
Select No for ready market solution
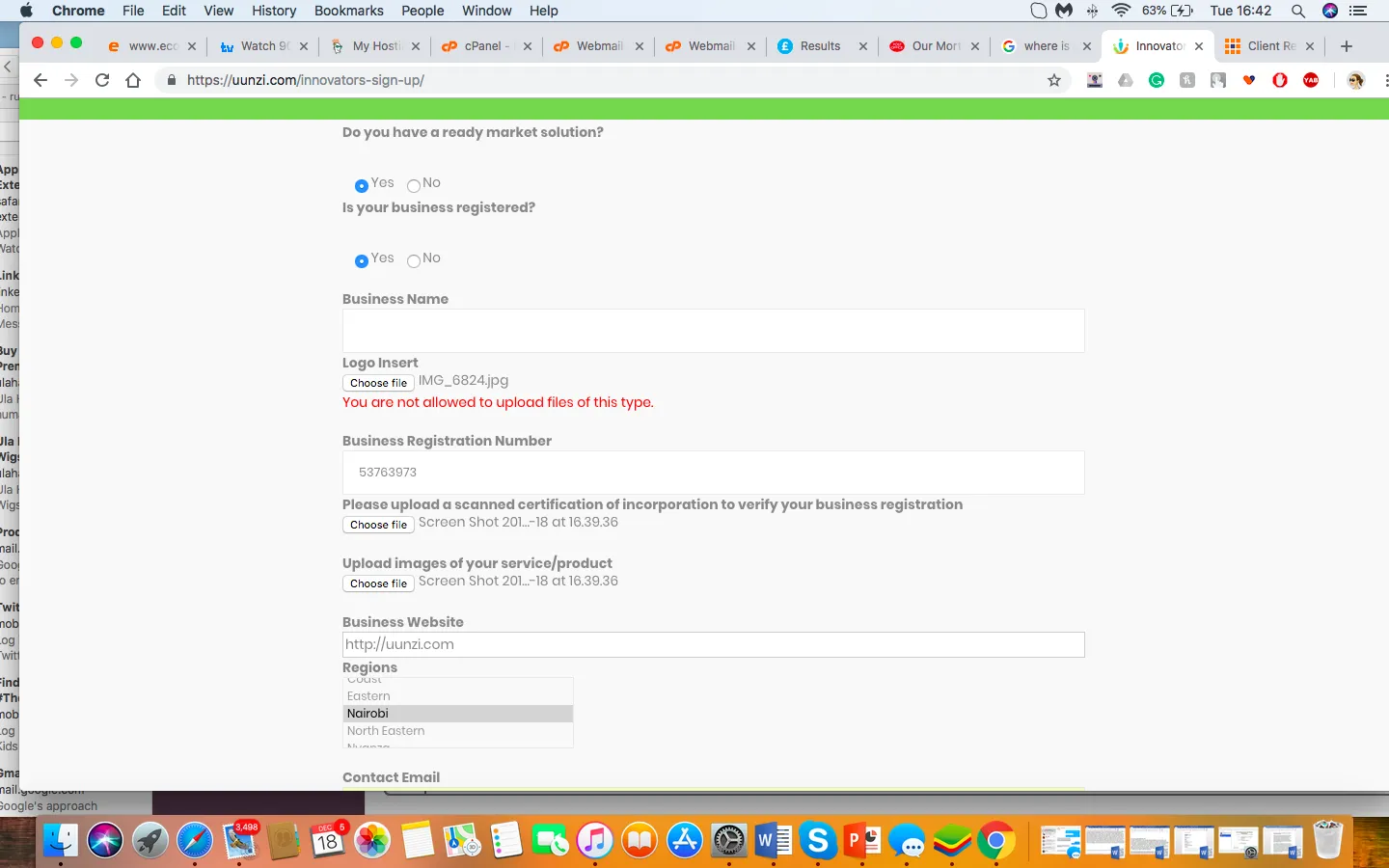tap(414, 185)
